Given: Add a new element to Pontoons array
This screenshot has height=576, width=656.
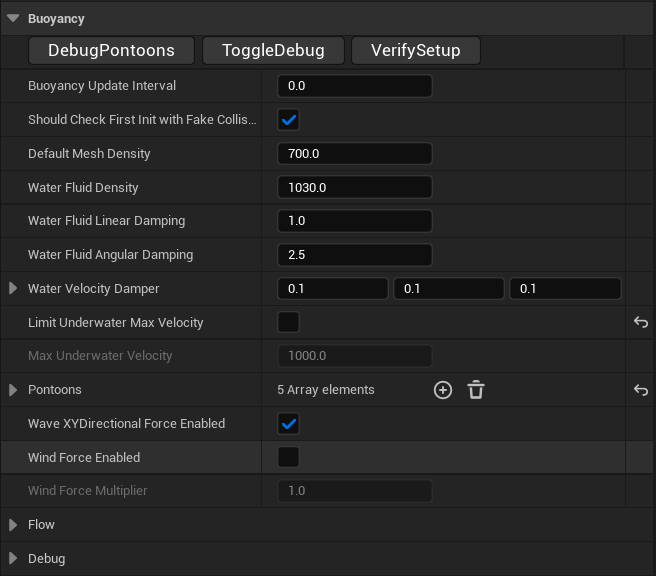Looking at the screenshot, I should pyautogui.click(x=443, y=390).
